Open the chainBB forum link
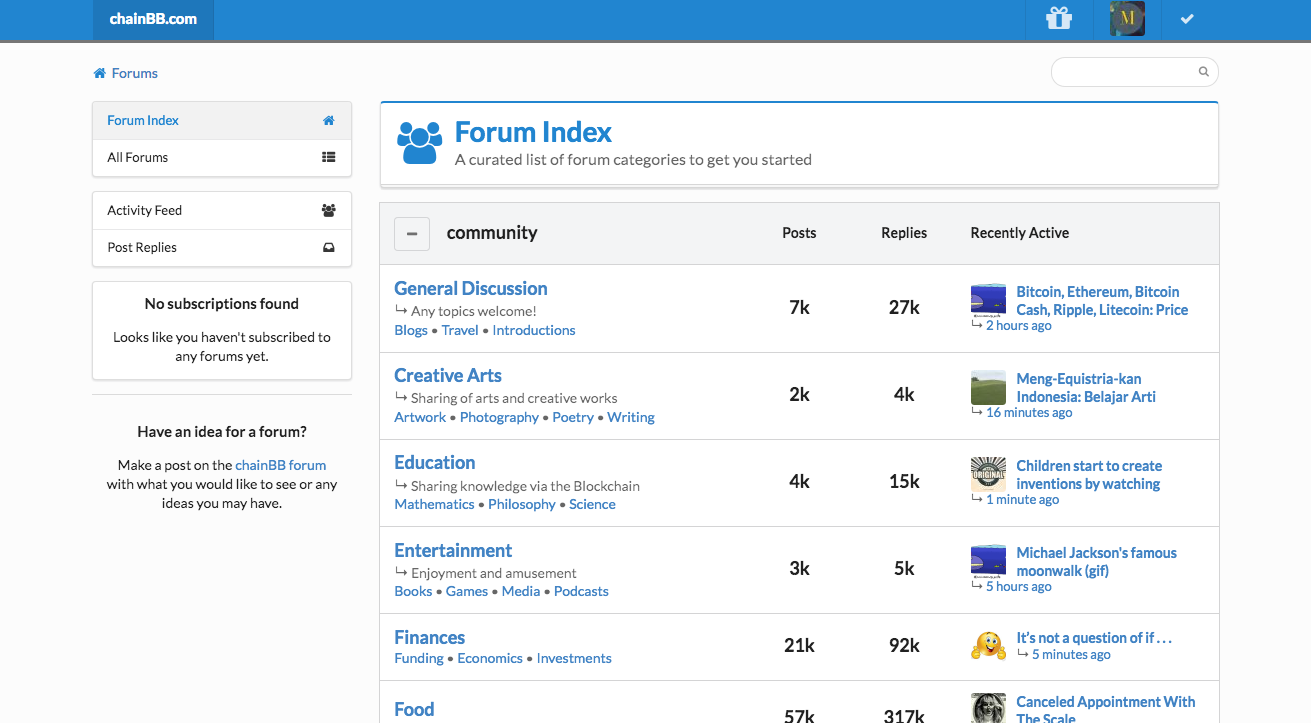The width and height of the screenshot is (1311, 723). click(280, 465)
